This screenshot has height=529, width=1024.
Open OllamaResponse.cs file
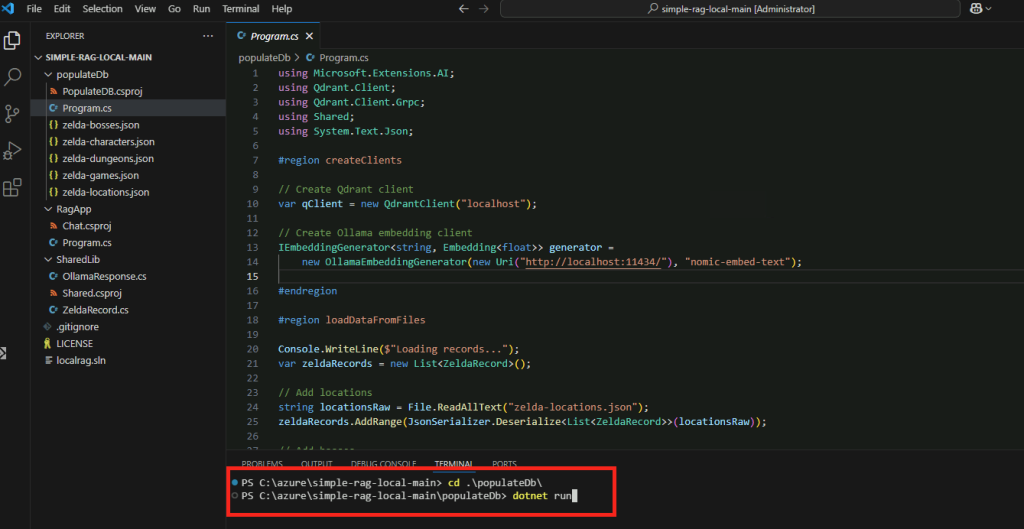(104, 276)
